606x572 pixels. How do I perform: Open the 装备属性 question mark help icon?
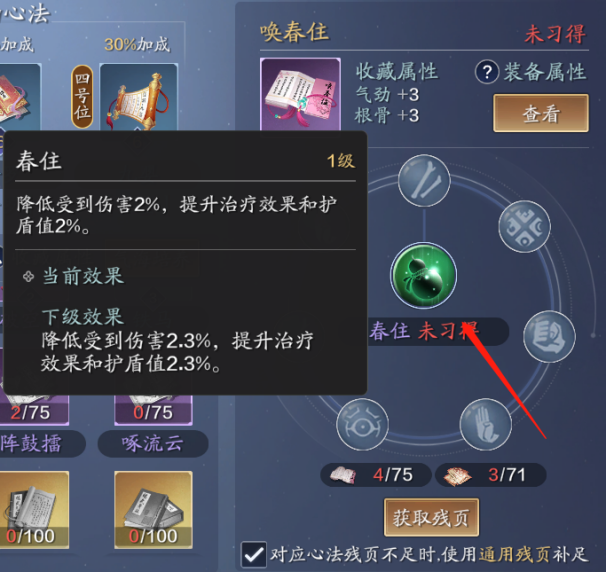click(x=487, y=72)
